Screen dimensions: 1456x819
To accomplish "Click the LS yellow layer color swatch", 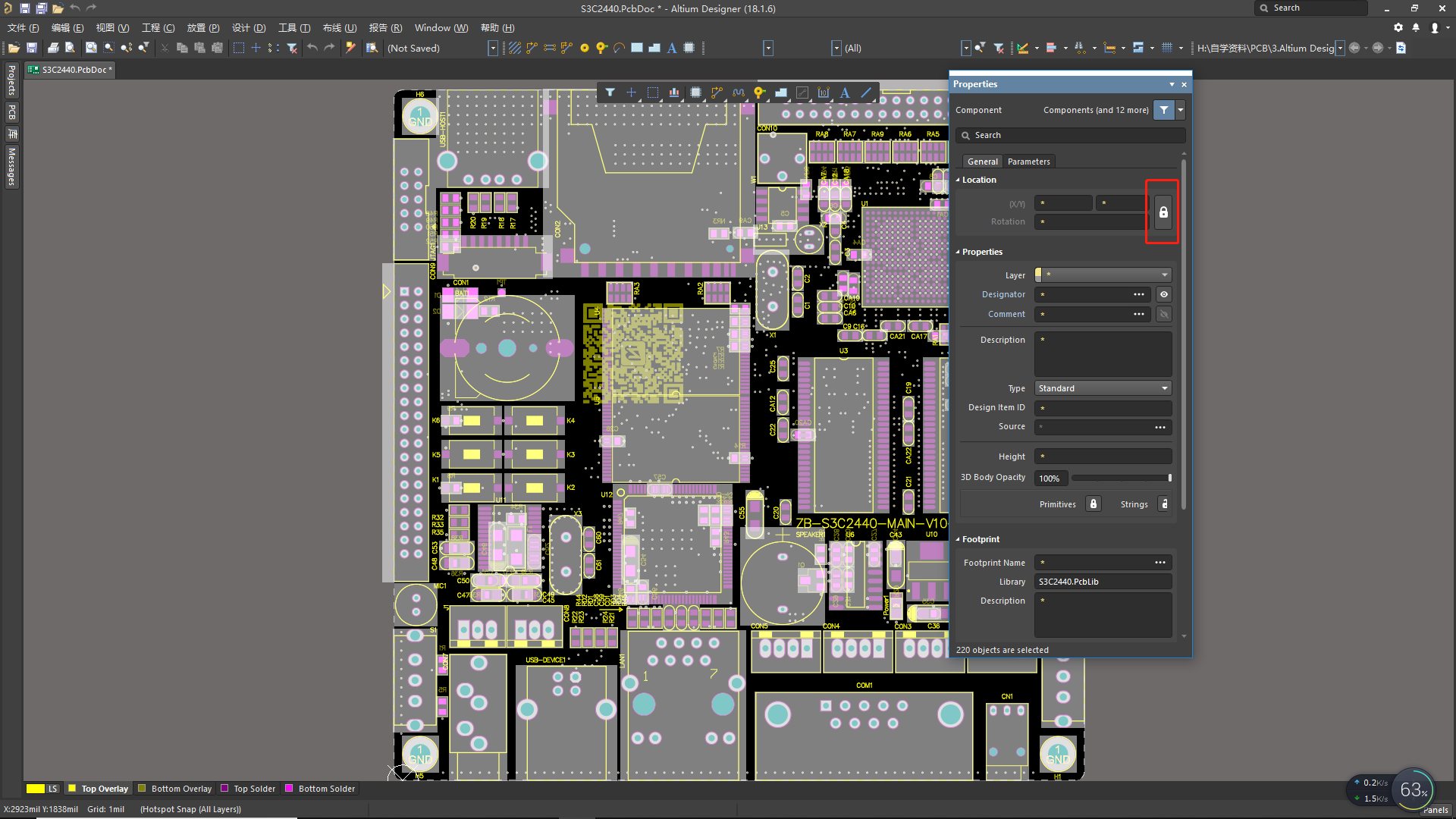I will click(36, 789).
